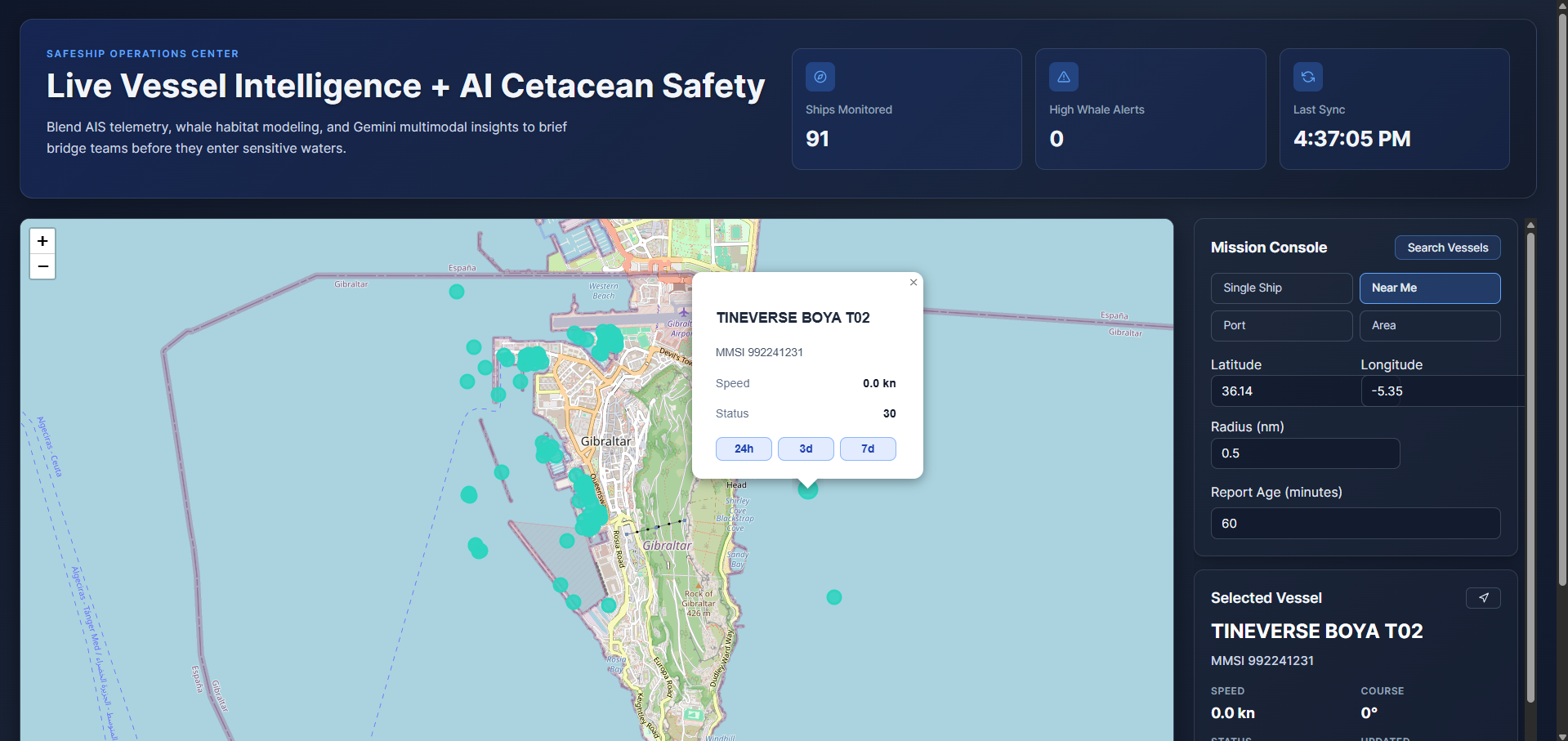Select the vessel marker southeast of Sandy Bay

(x=834, y=597)
